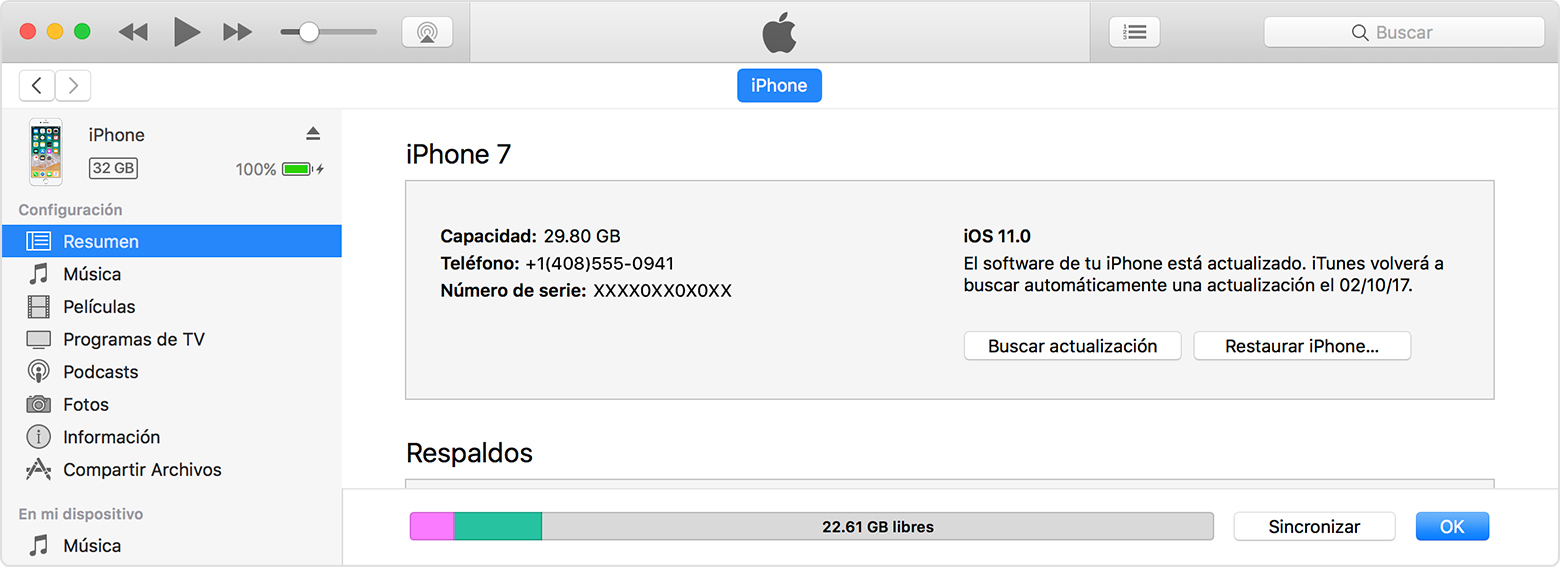The height and width of the screenshot is (568, 1560).
Task: Select Resumen in the sidebar
Action: click(x=171, y=241)
